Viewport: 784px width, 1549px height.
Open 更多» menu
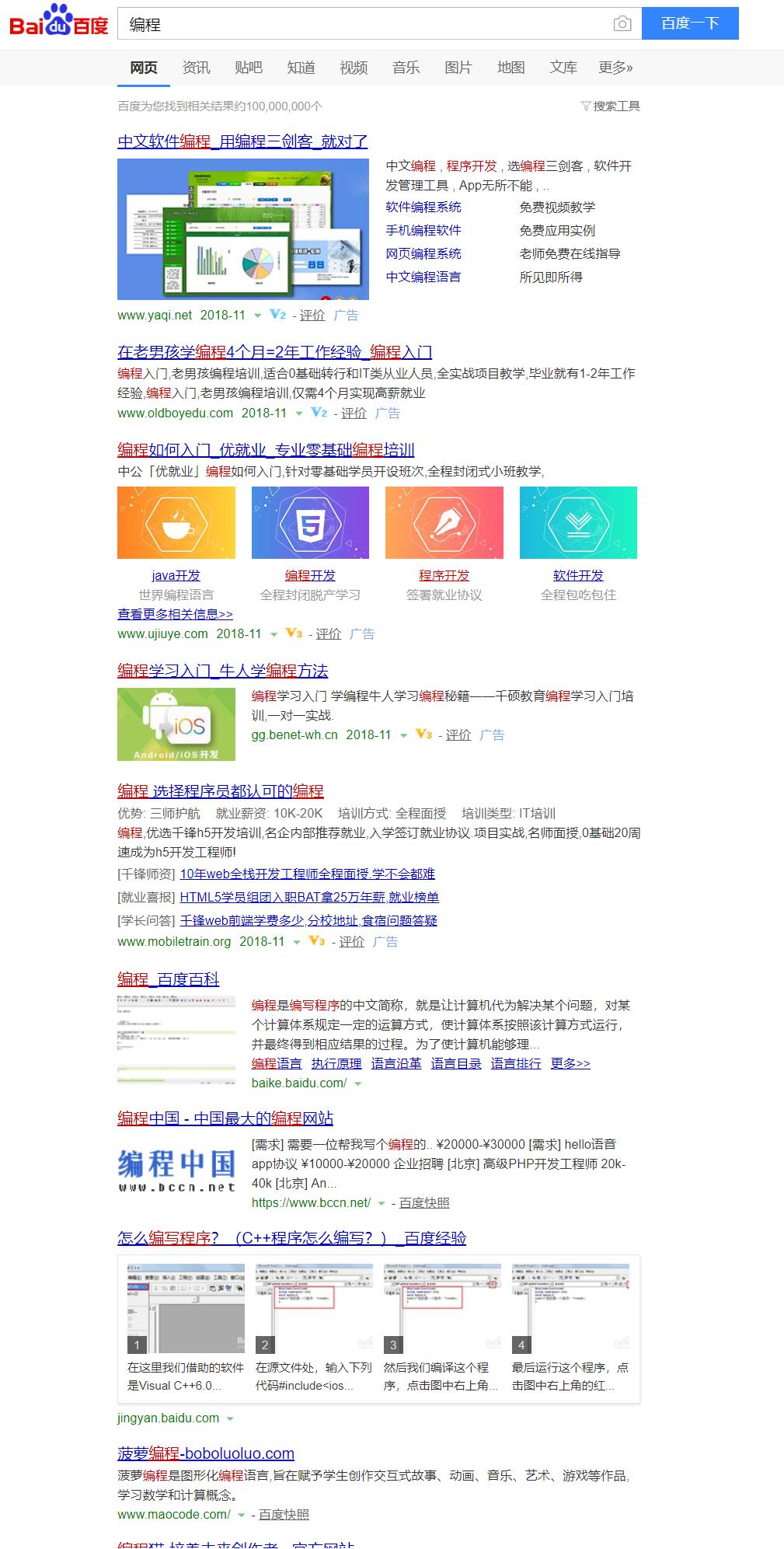click(615, 68)
